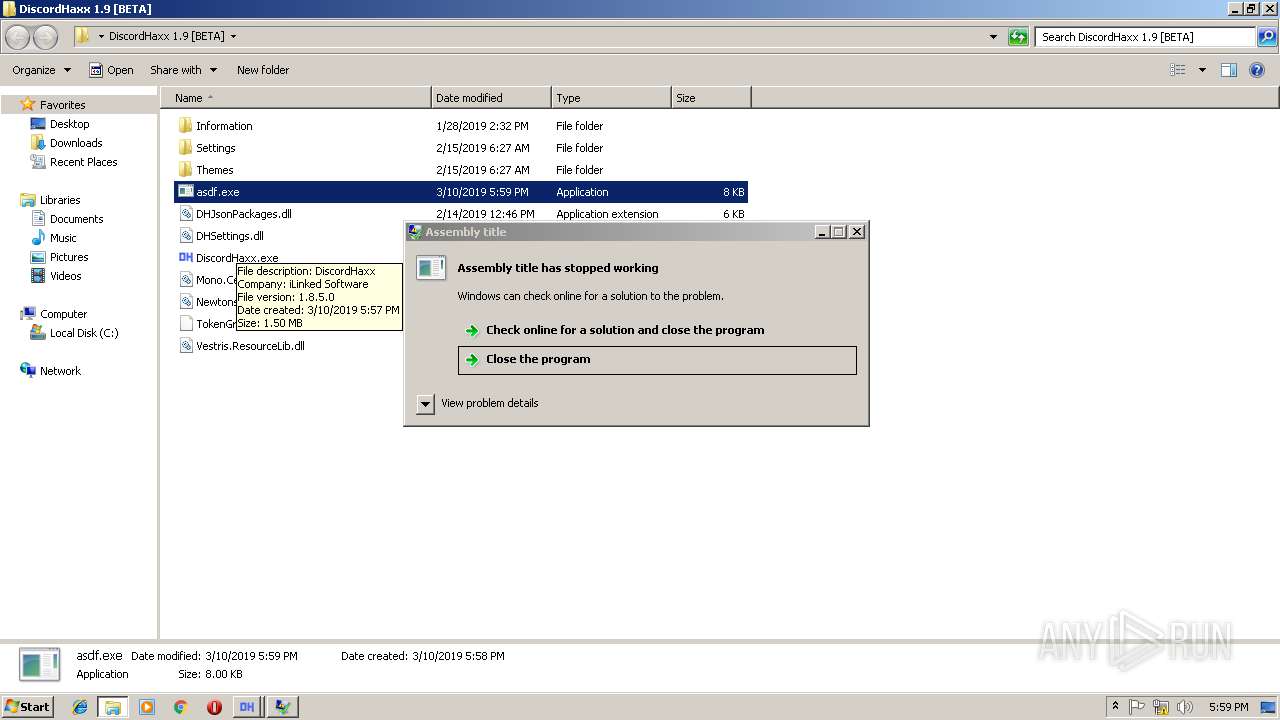Select Favorites in the navigation pane
Image resolution: width=1280 pixels, height=720 pixels.
[62, 105]
